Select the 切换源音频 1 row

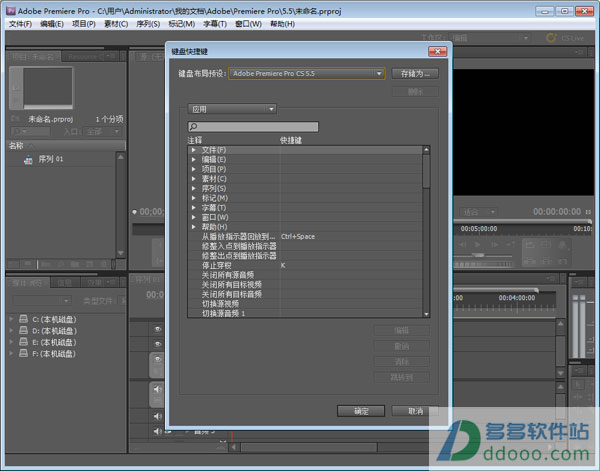[x=305, y=313]
